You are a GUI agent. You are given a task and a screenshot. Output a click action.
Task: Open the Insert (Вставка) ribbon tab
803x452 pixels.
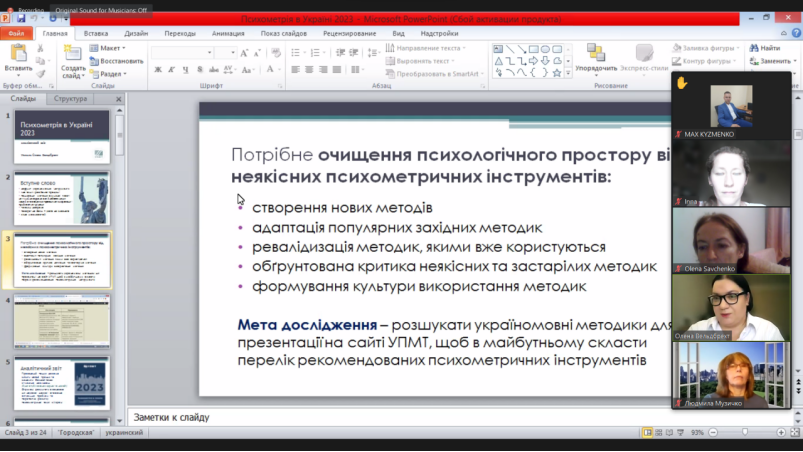click(x=96, y=33)
